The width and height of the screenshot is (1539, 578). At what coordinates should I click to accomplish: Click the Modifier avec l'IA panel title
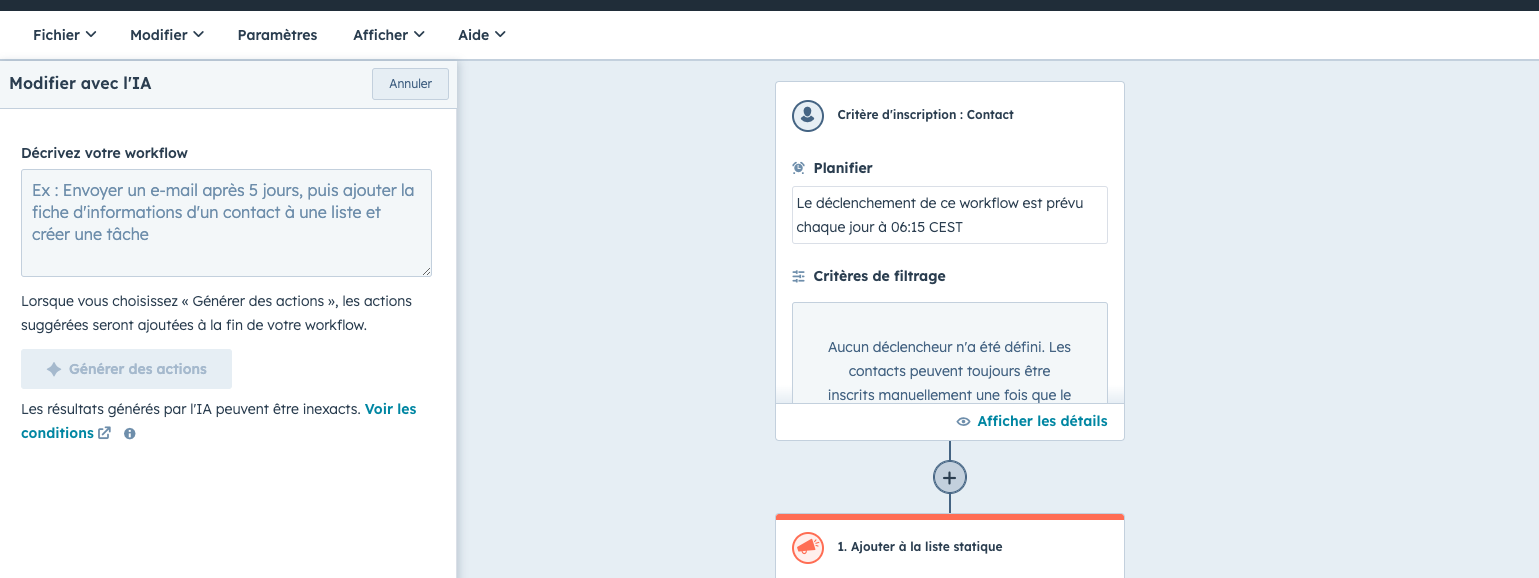coord(80,84)
